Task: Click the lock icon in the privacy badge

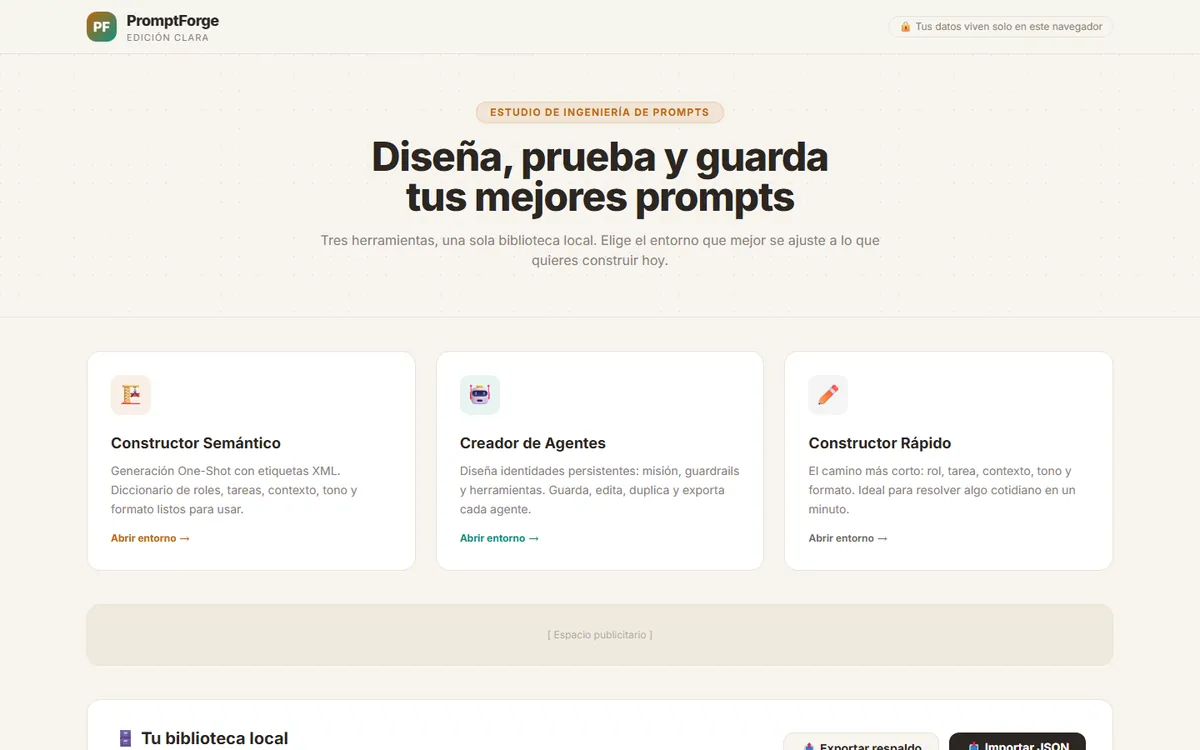Action: [905, 27]
